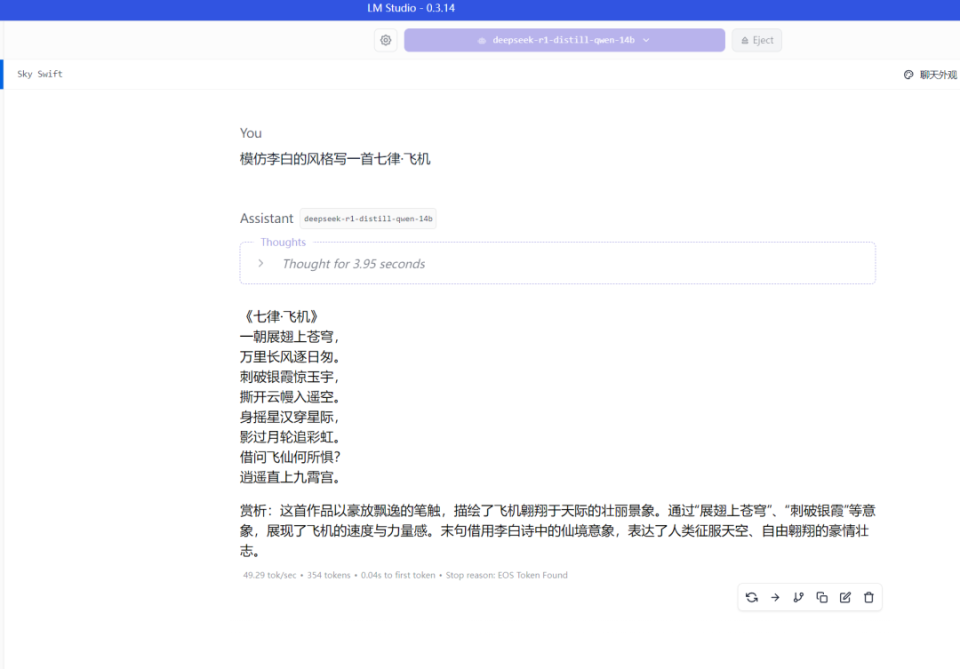This screenshot has width=960, height=669.
Task: Click the user prompt about 李白 poem
Action: coord(334,158)
